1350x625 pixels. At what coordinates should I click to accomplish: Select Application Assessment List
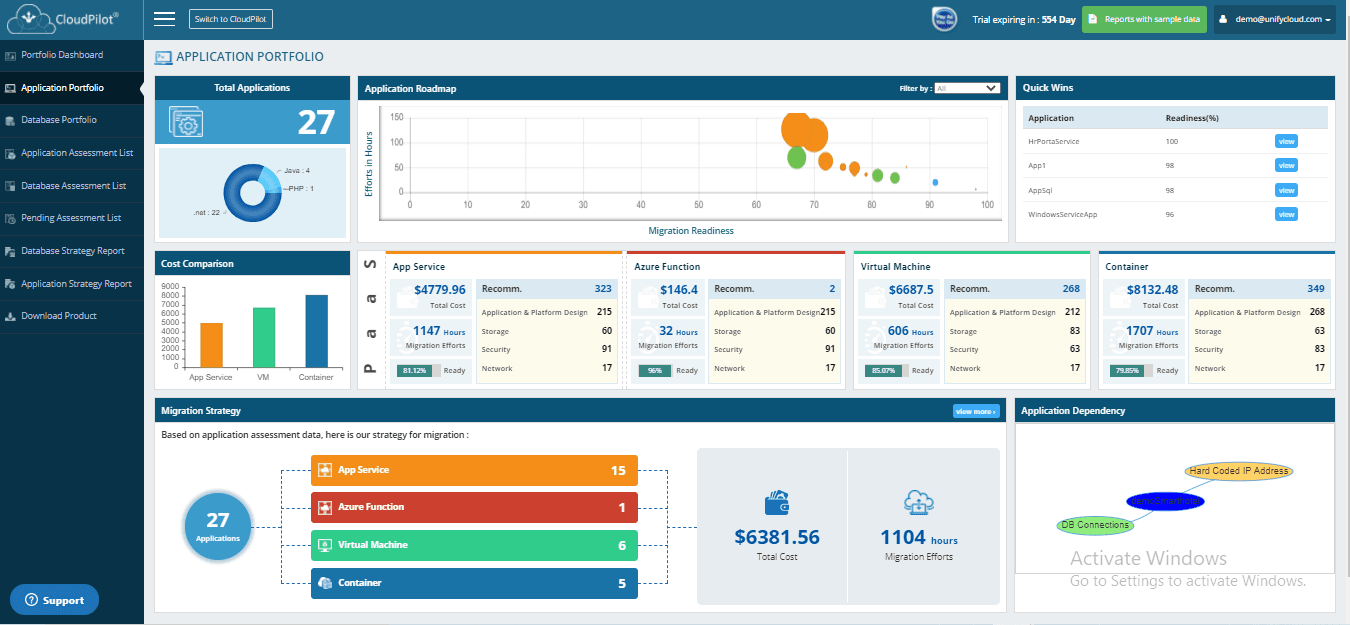tap(77, 153)
